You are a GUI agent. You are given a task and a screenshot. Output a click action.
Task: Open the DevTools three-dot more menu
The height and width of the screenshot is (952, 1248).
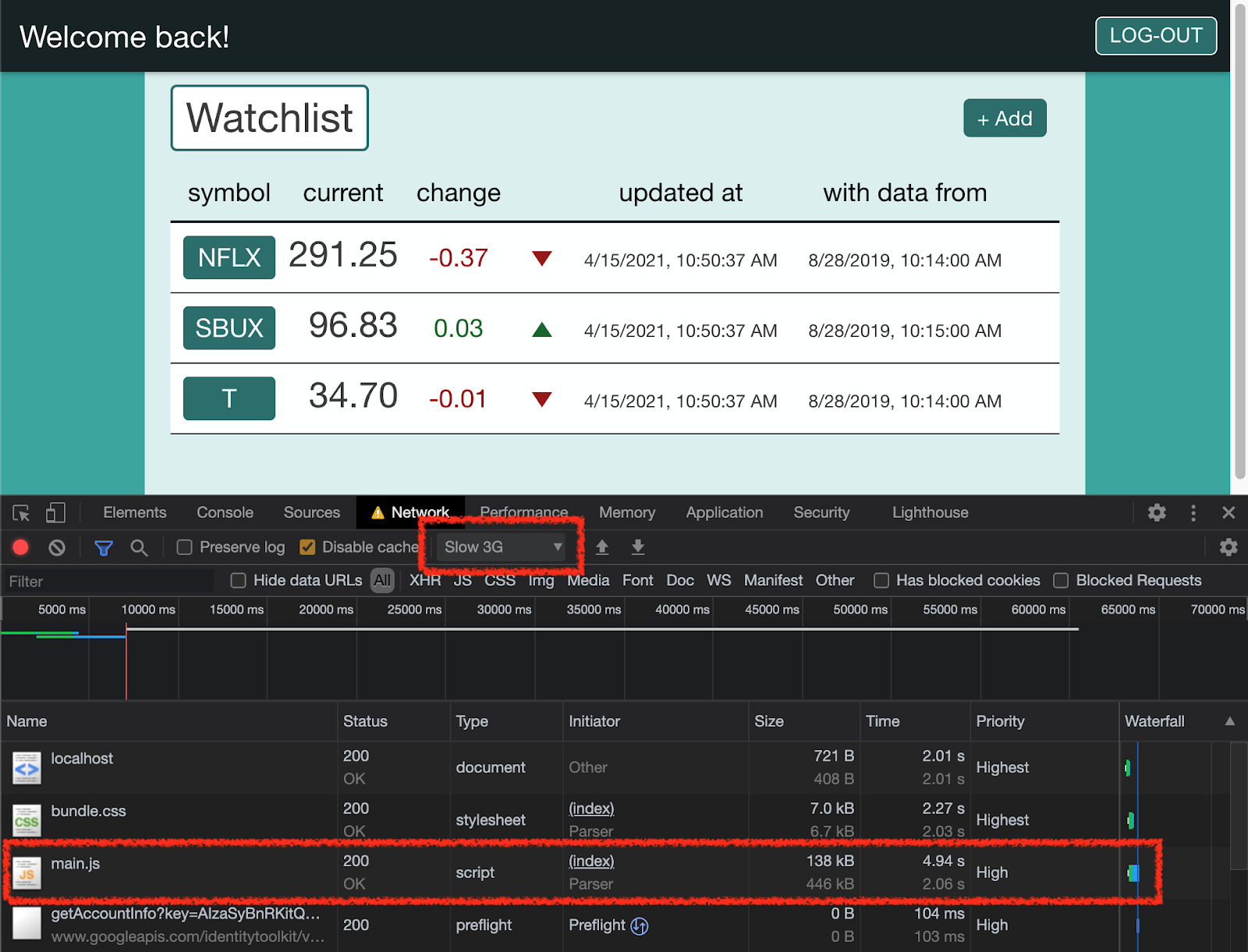point(1193,512)
